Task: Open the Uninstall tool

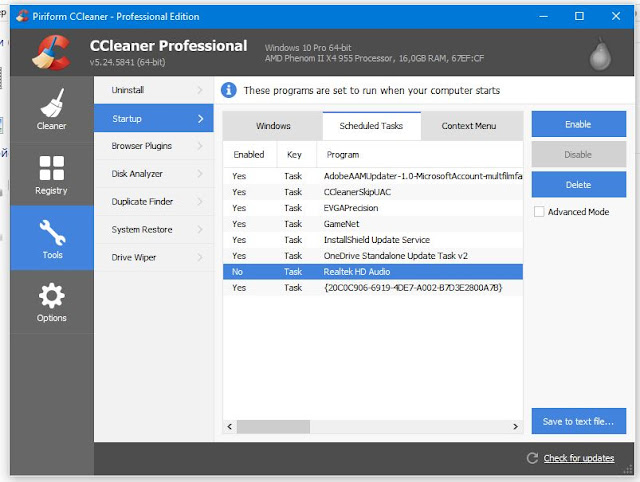Action: pyautogui.click(x=153, y=90)
